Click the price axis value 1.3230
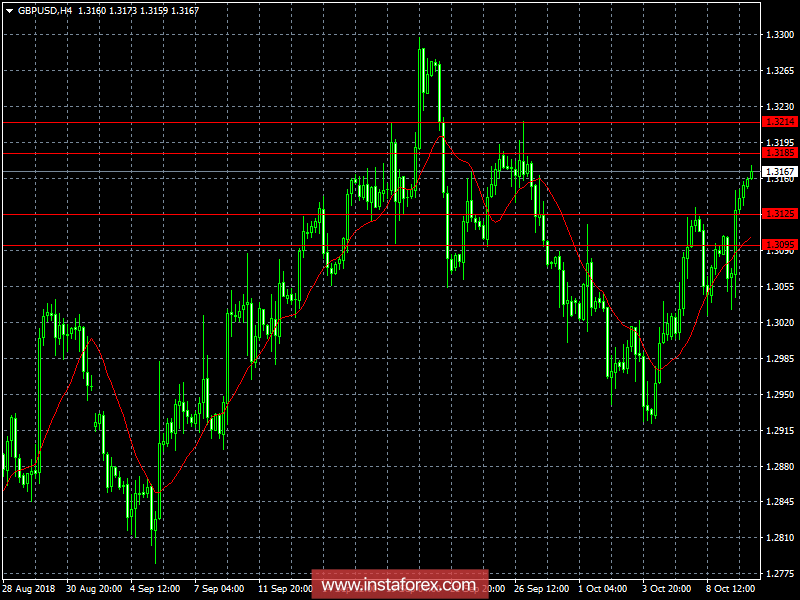Screen dimensions: 800x600 click(x=780, y=107)
